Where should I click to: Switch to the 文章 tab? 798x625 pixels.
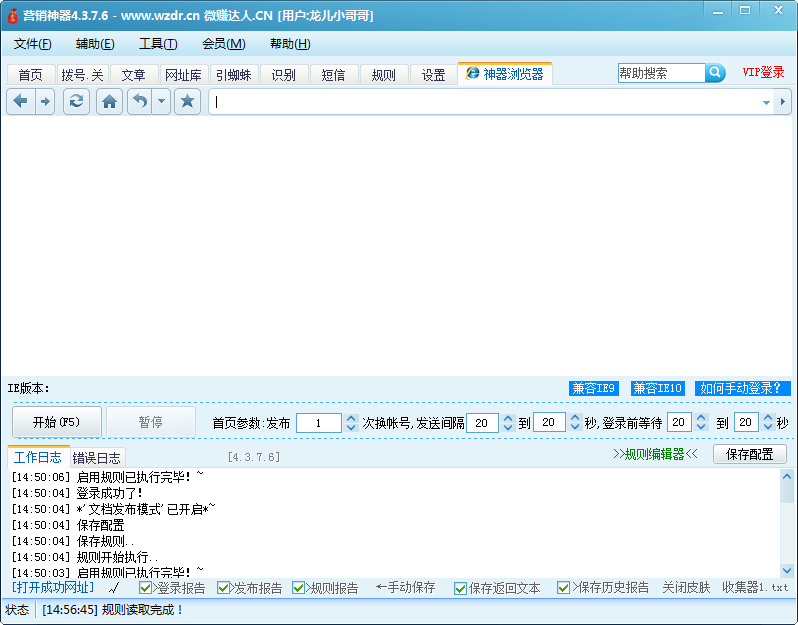click(133, 75)
